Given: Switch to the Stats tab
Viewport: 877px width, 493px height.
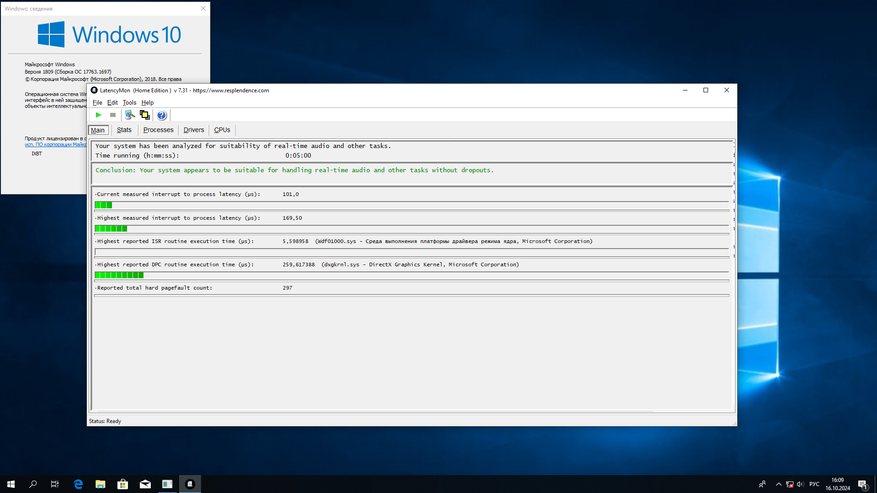Looking at the screenshot, I should [x=124, y=130].
